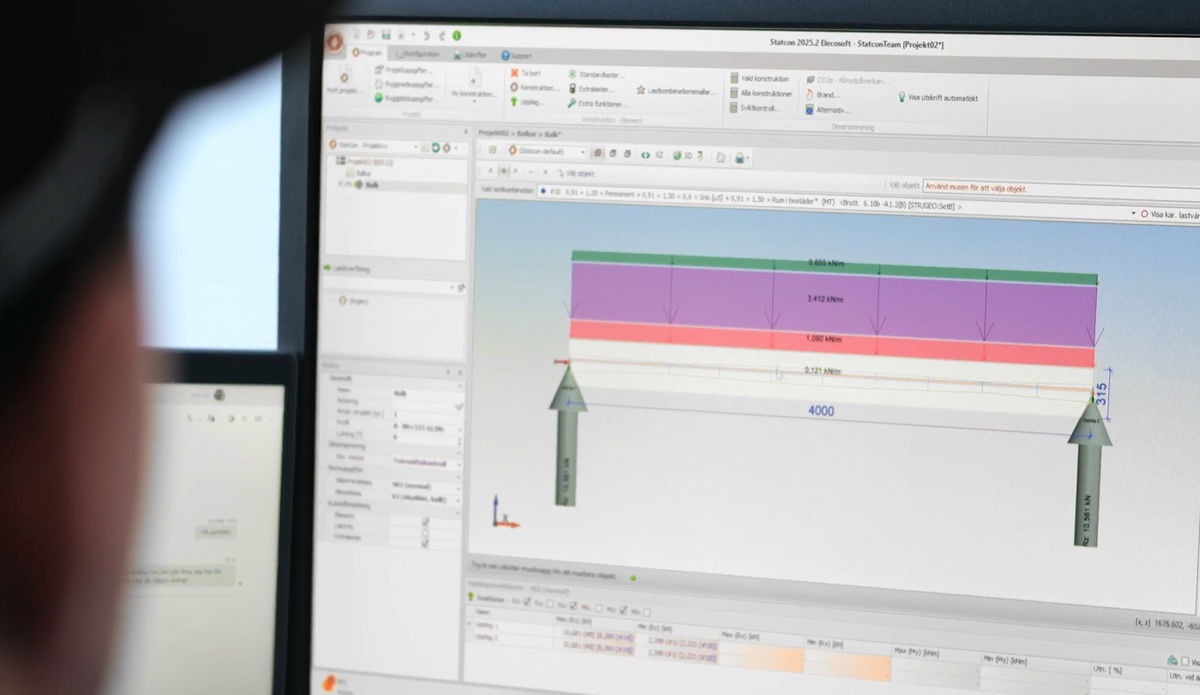Viewport: 1200px width, 695px height.
Task: Click the green refresh icon in Projekt panel
Action: point(435,147)
